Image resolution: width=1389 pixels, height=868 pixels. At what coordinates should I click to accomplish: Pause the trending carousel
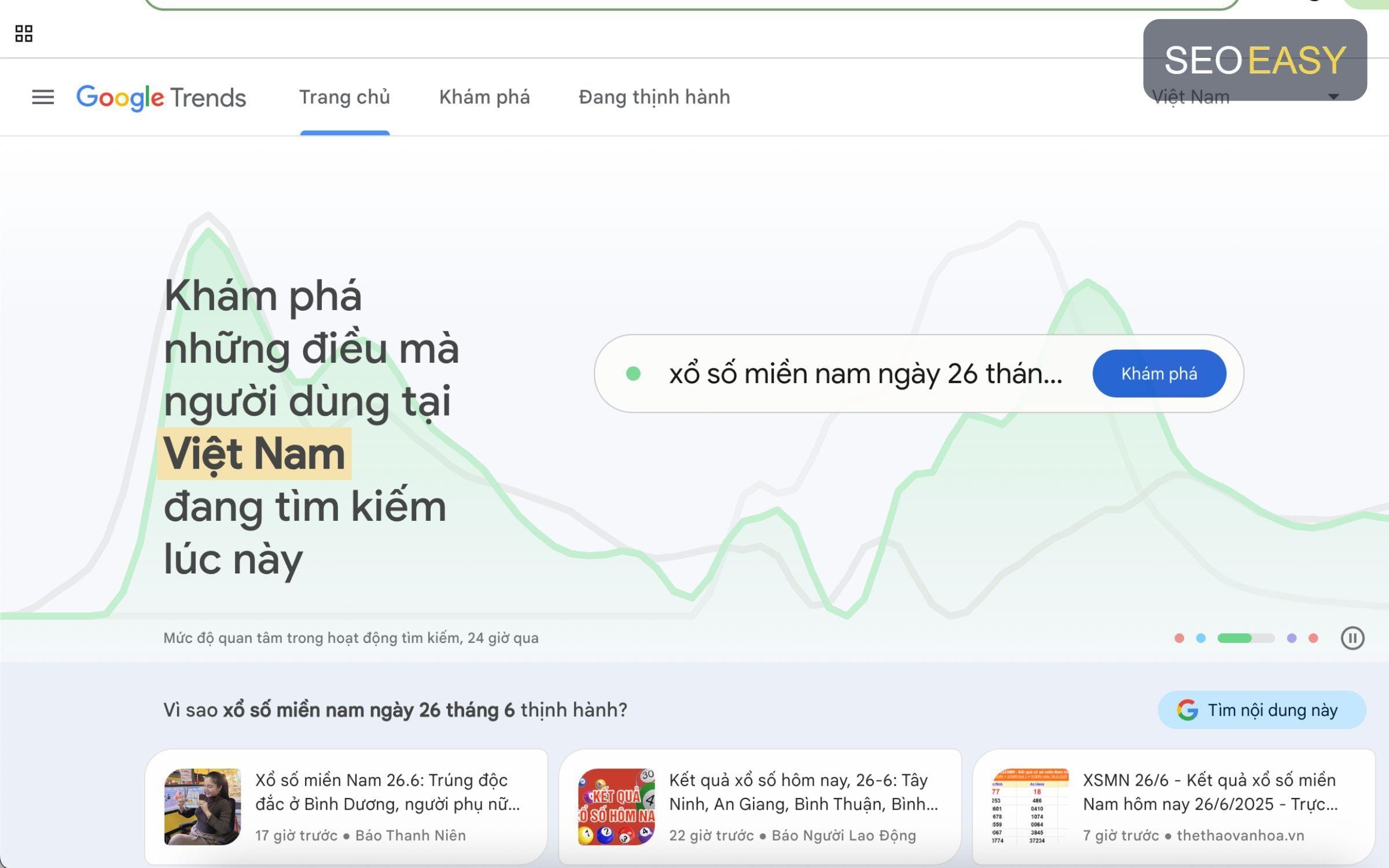pyautogui.click(x=1353, y=638)
